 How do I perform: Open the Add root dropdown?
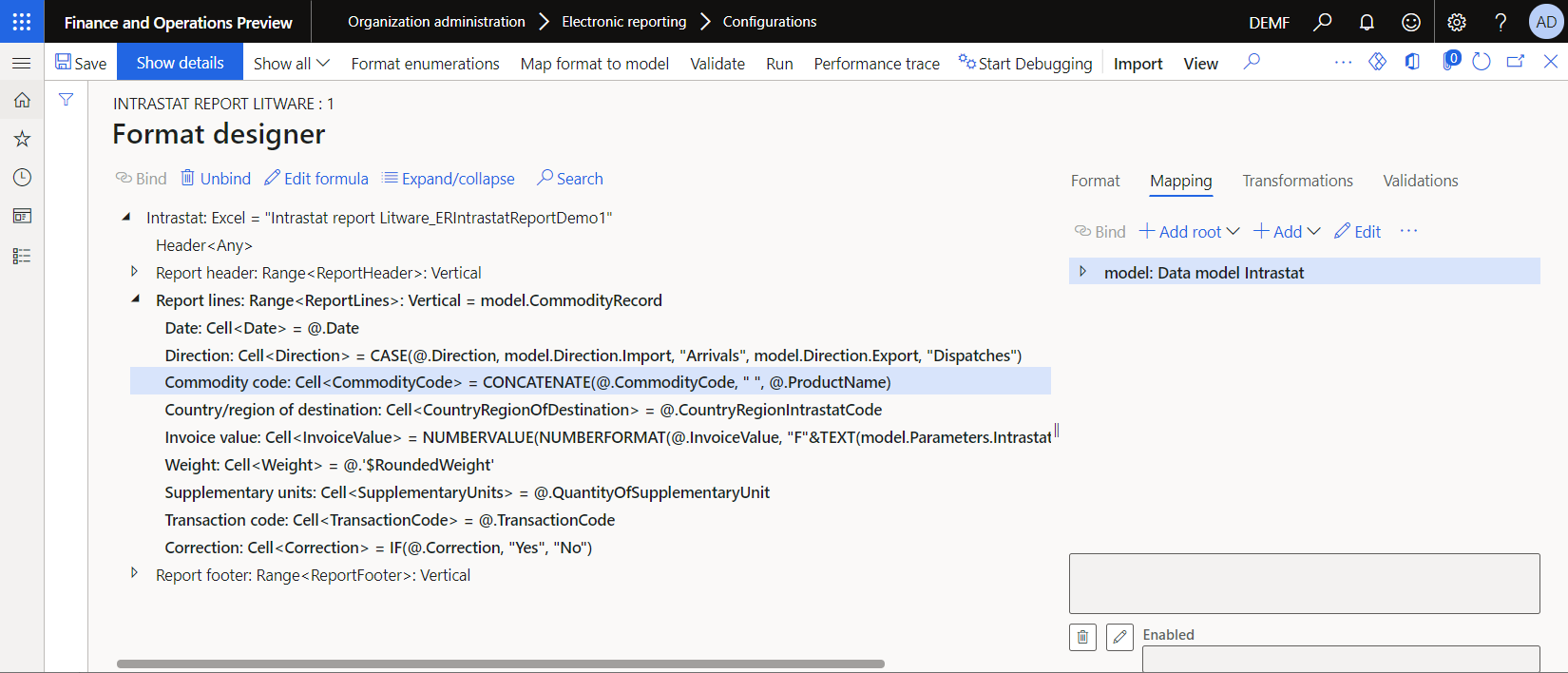coord(1189,231)
